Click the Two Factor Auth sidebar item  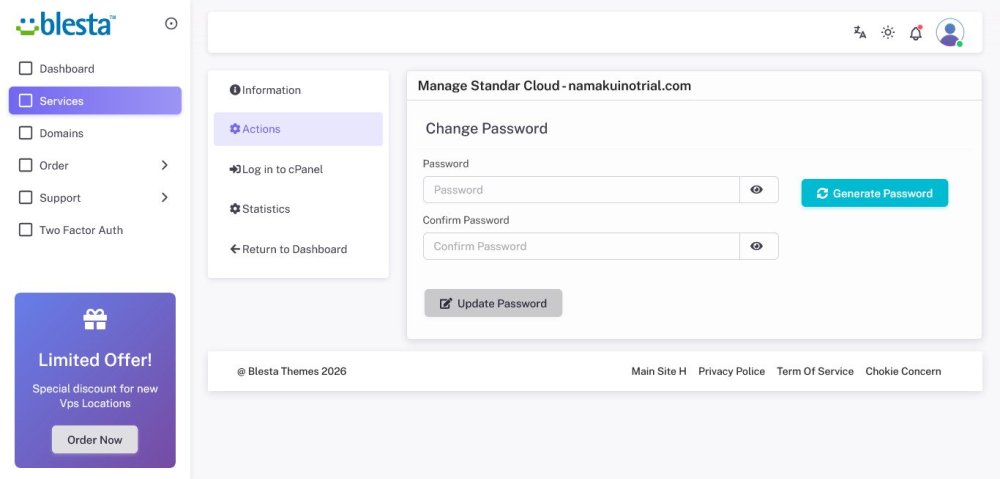coord(81,230)
